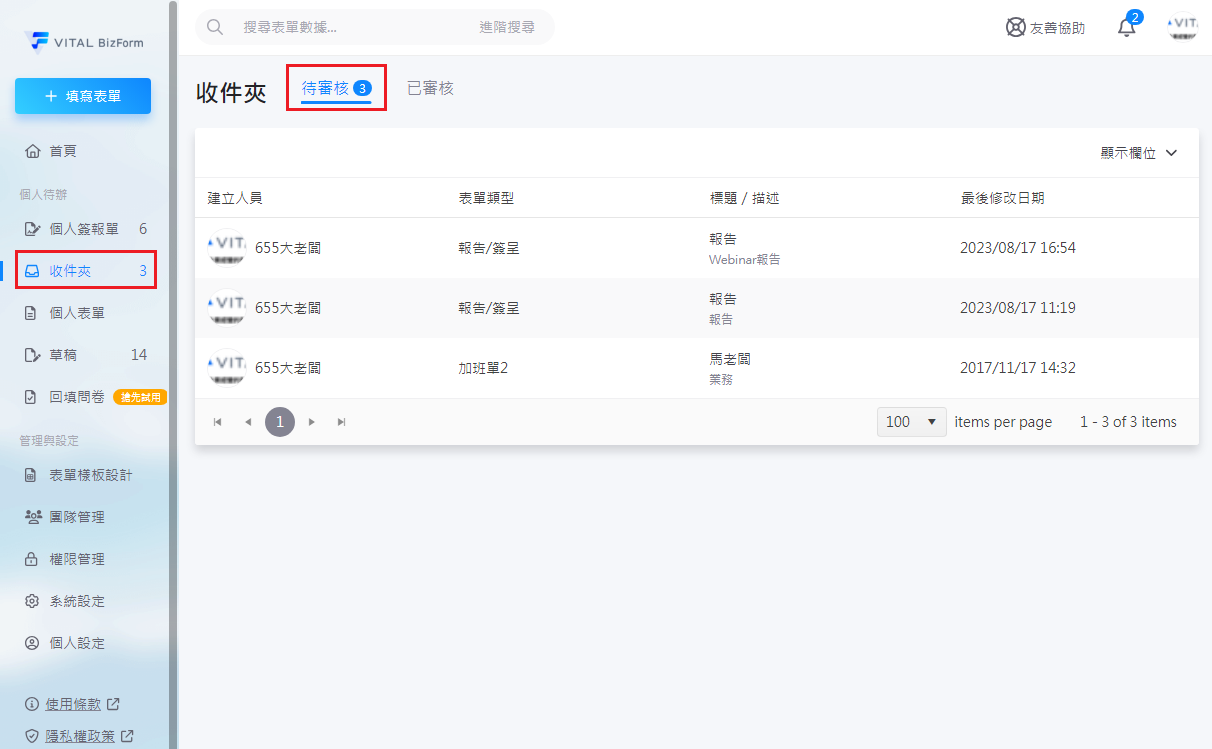Open the 使用條款 link

coord(75,704)
